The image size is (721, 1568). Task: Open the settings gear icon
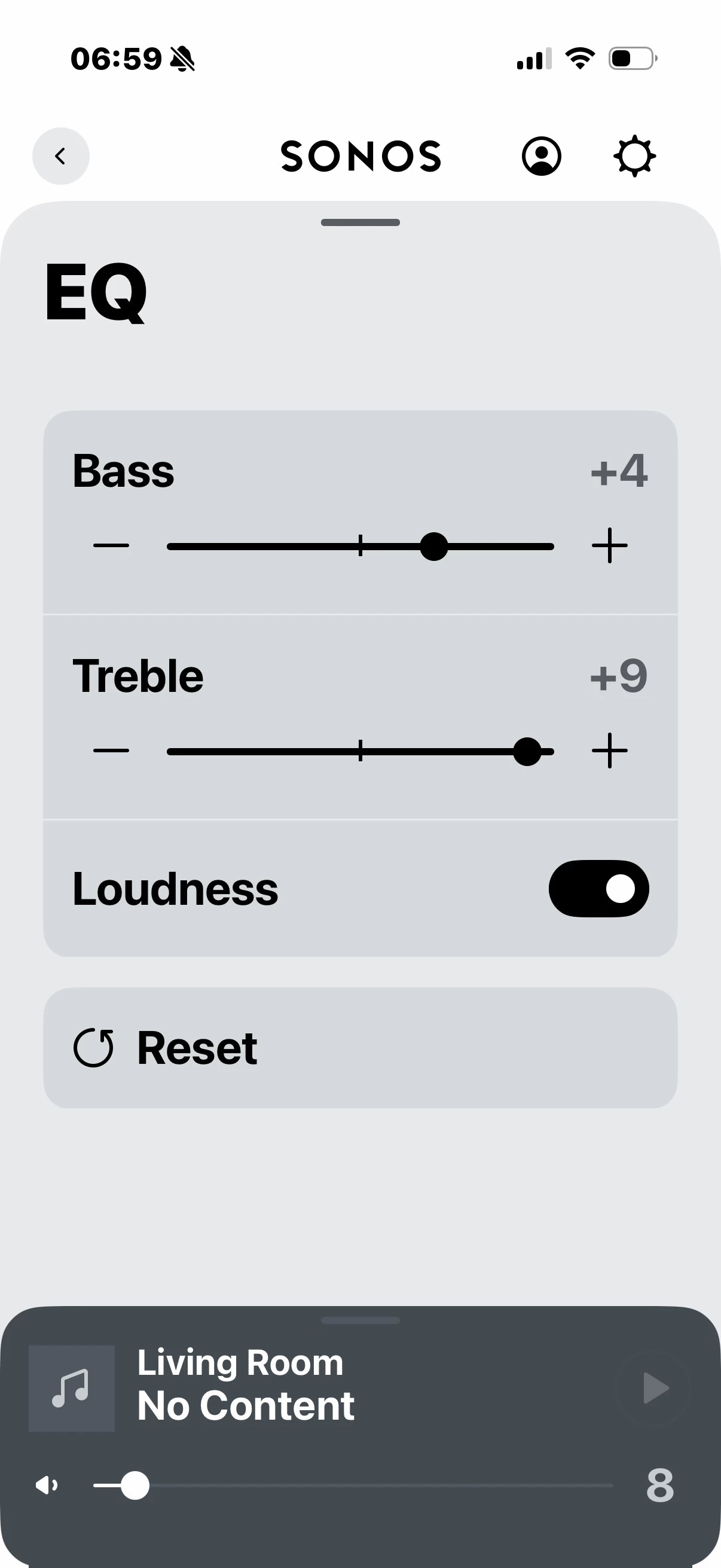pyautogui.click(x=634, y=157)
